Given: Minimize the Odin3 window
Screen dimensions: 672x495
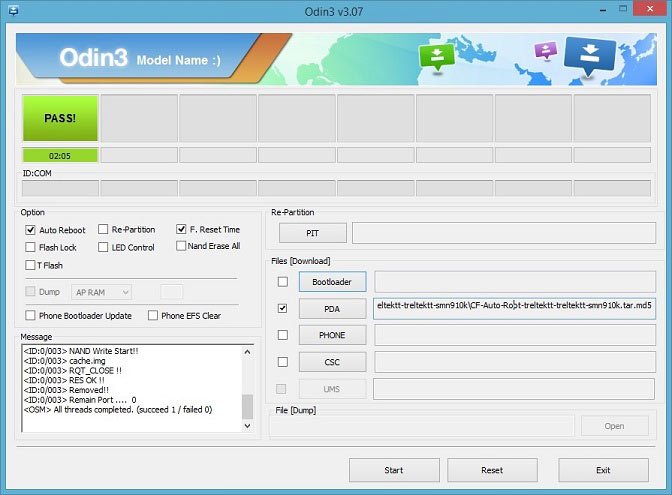Looking at the screenshot, I should 603,9.
